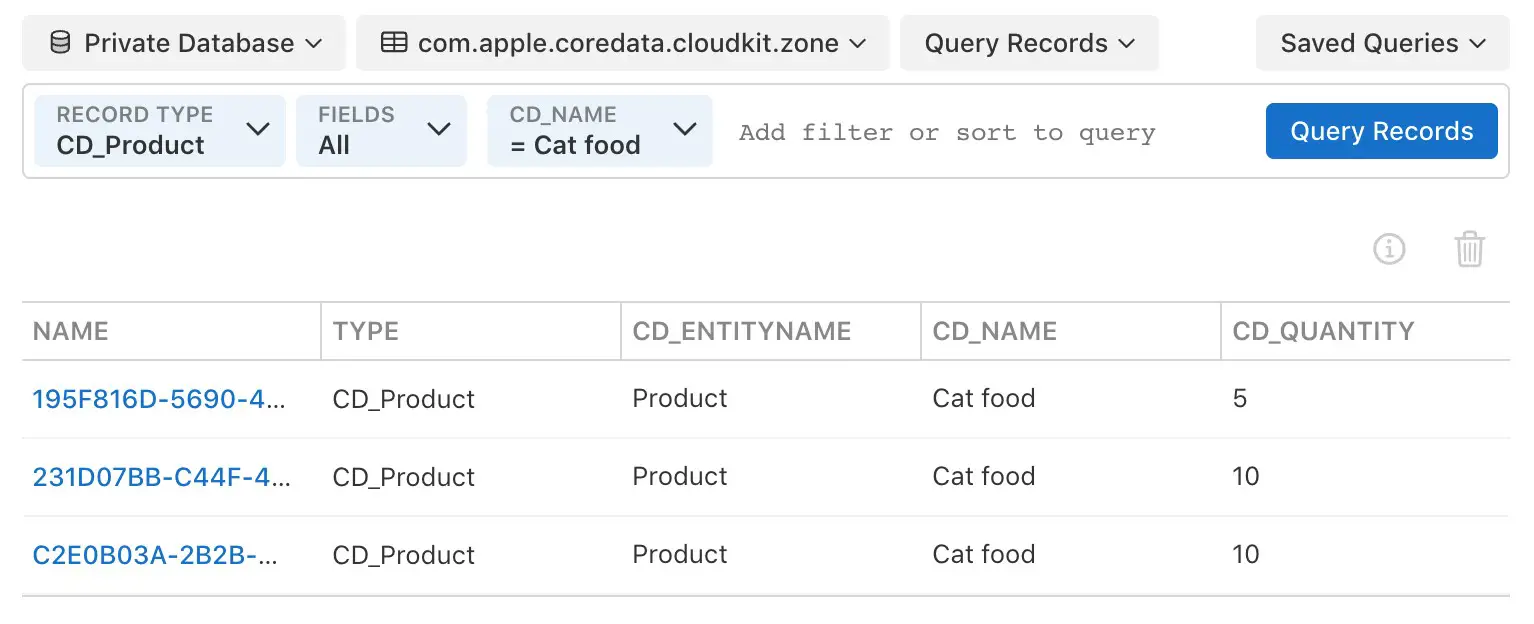The image size is (1534, 624).
Task: Click the database cylinder icon
Action: point(60,43)
